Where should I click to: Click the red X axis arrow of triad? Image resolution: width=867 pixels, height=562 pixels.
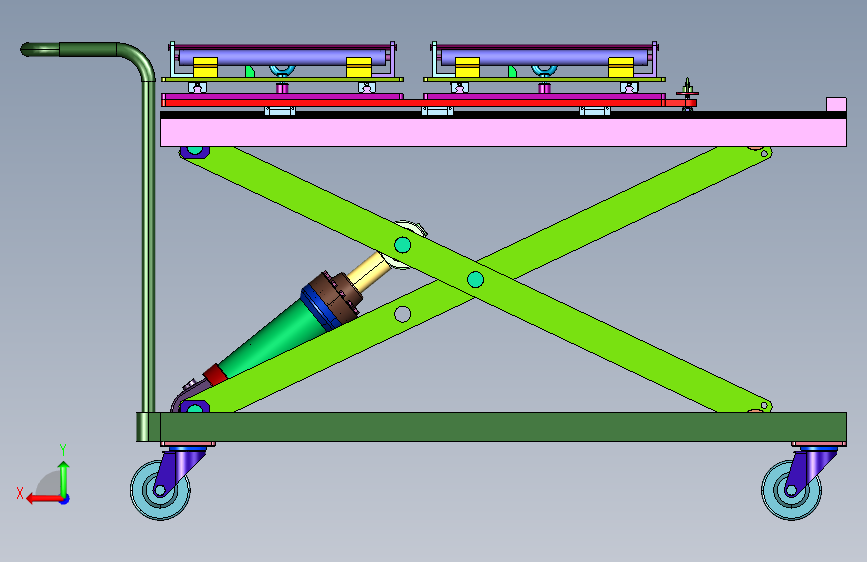(44, 499)
